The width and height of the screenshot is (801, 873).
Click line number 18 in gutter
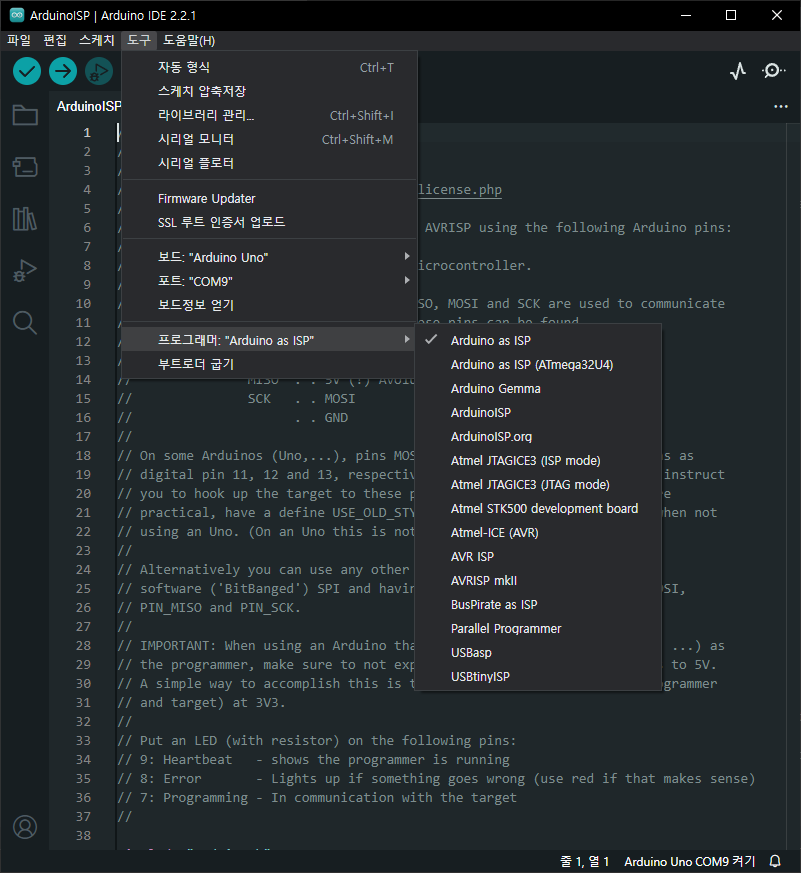click(83, 455)
